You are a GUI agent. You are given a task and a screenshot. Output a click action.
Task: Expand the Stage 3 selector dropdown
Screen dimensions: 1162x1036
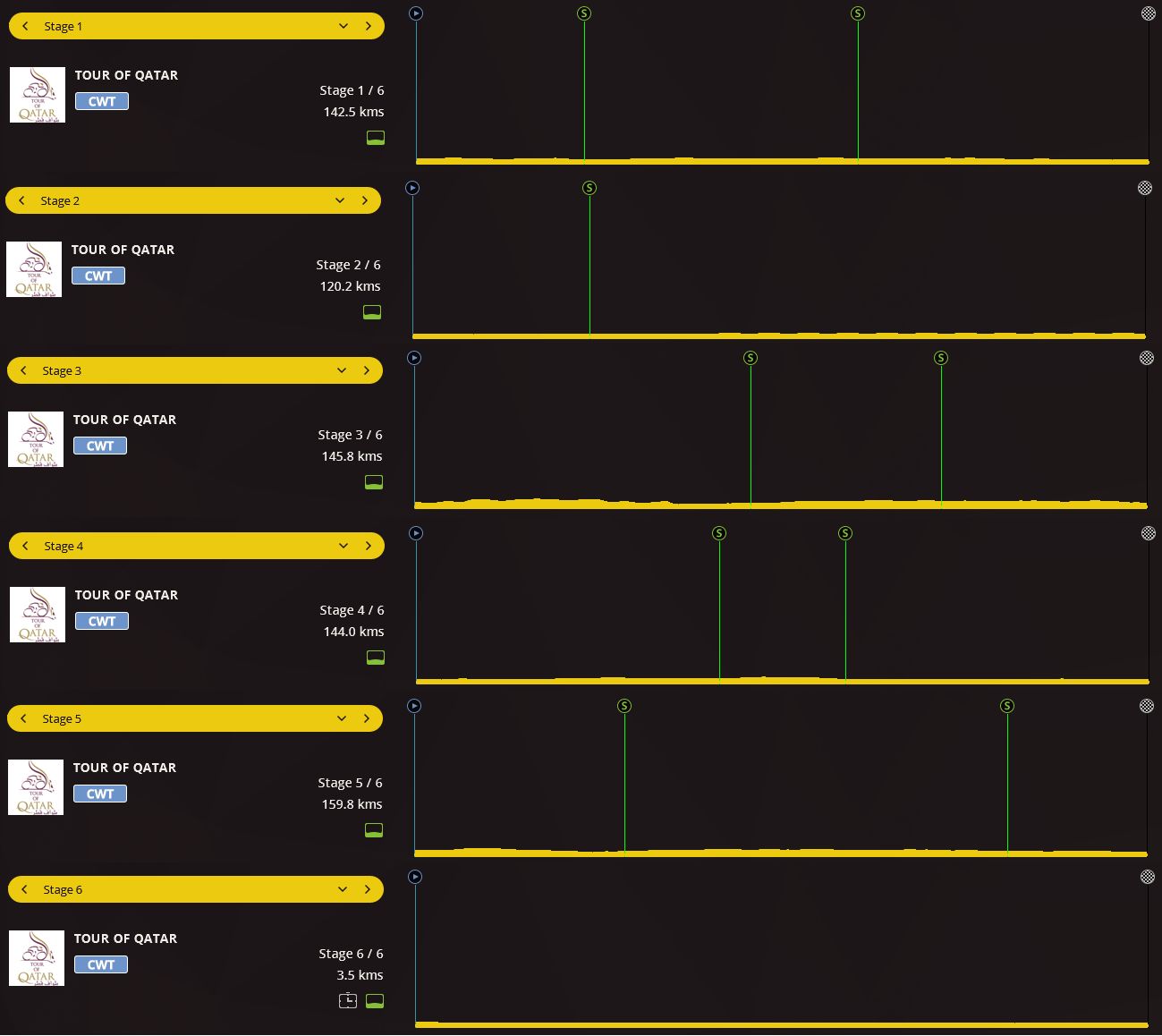tap(342, 370)
